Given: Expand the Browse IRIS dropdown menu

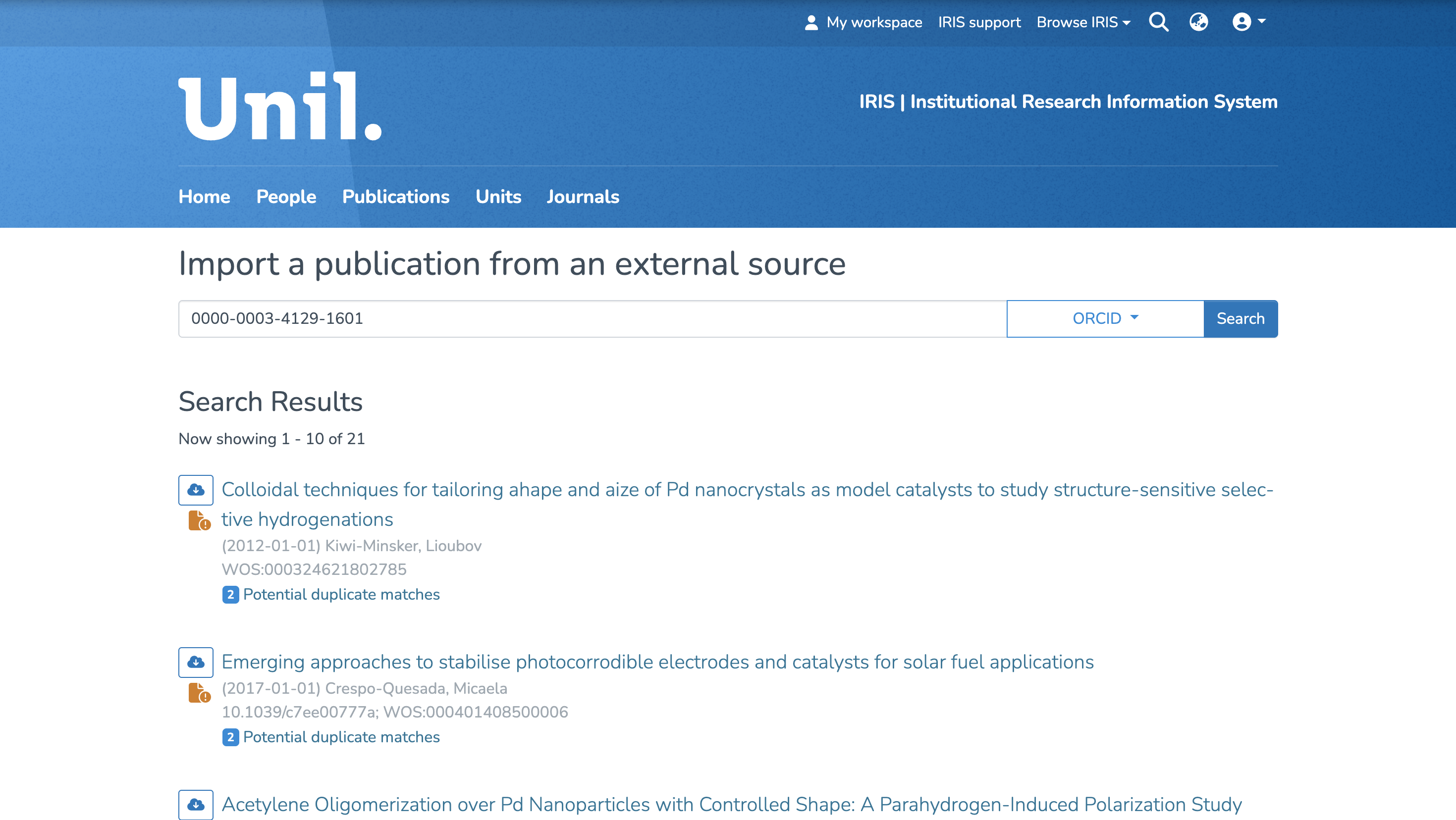Looking at the screenshot, I should [x=1083, y=22].
